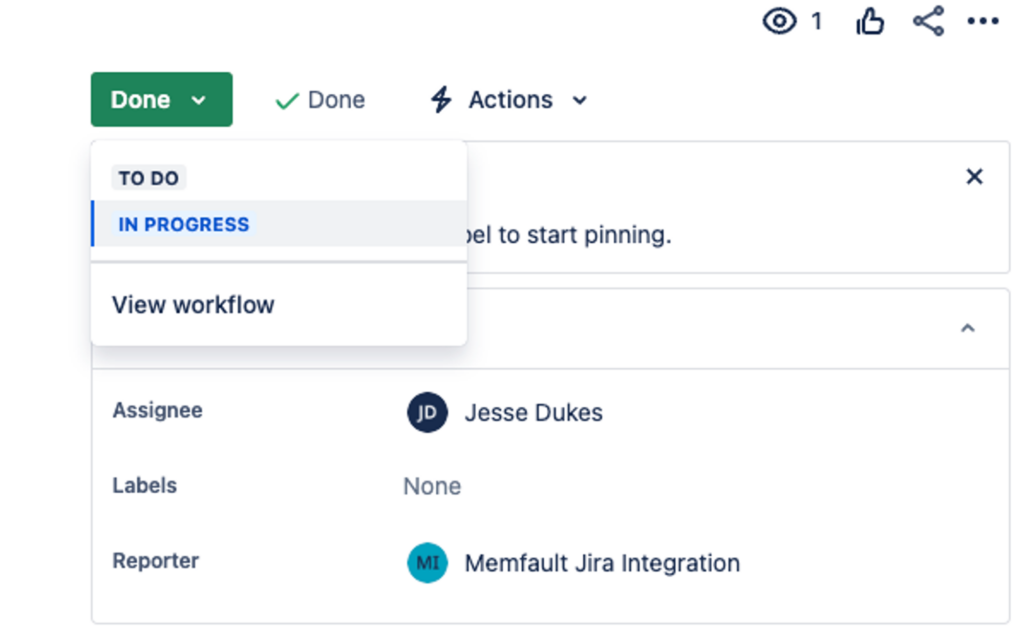Viewport: 1024px width, 631px height.
Task: Select the IN PROGRESS status option
Action: [x=183, y=224]
